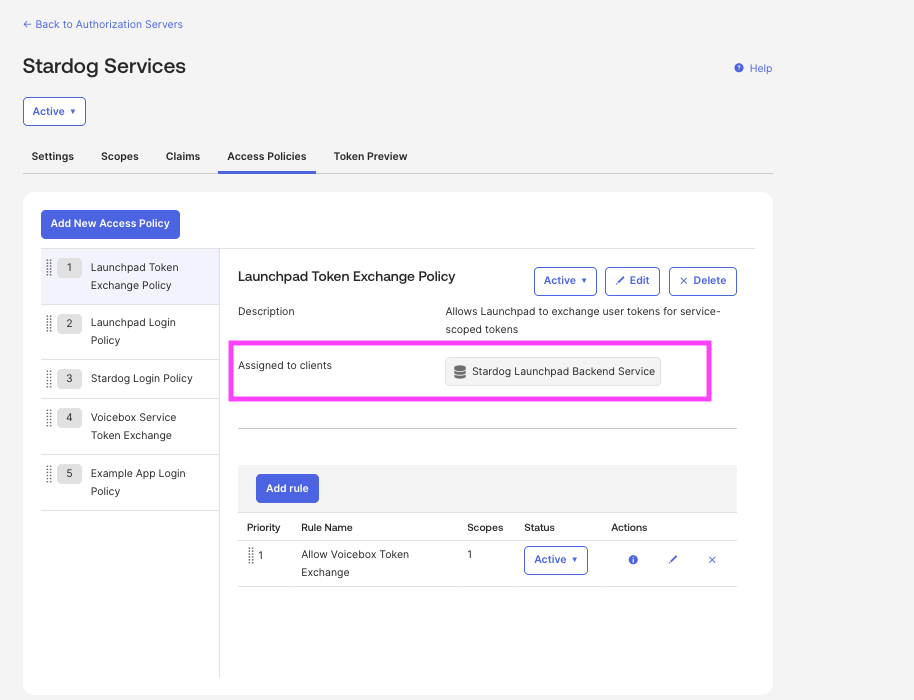Click the Priority column header
Viewport: 914px width, 700px height.
click(x=263, y=527)
